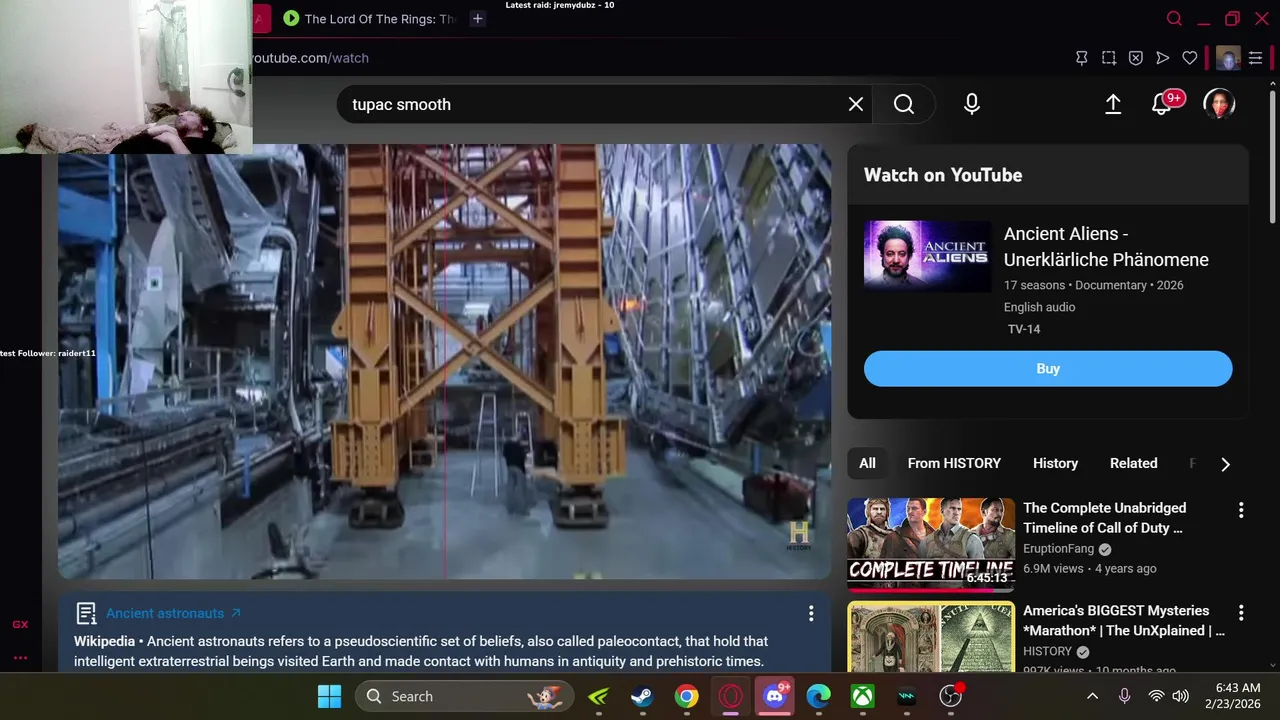This screenshot has width=1280, height=720.
Task: Open the YouTube account avatar menu
Action: click(x=1219, y=104)
